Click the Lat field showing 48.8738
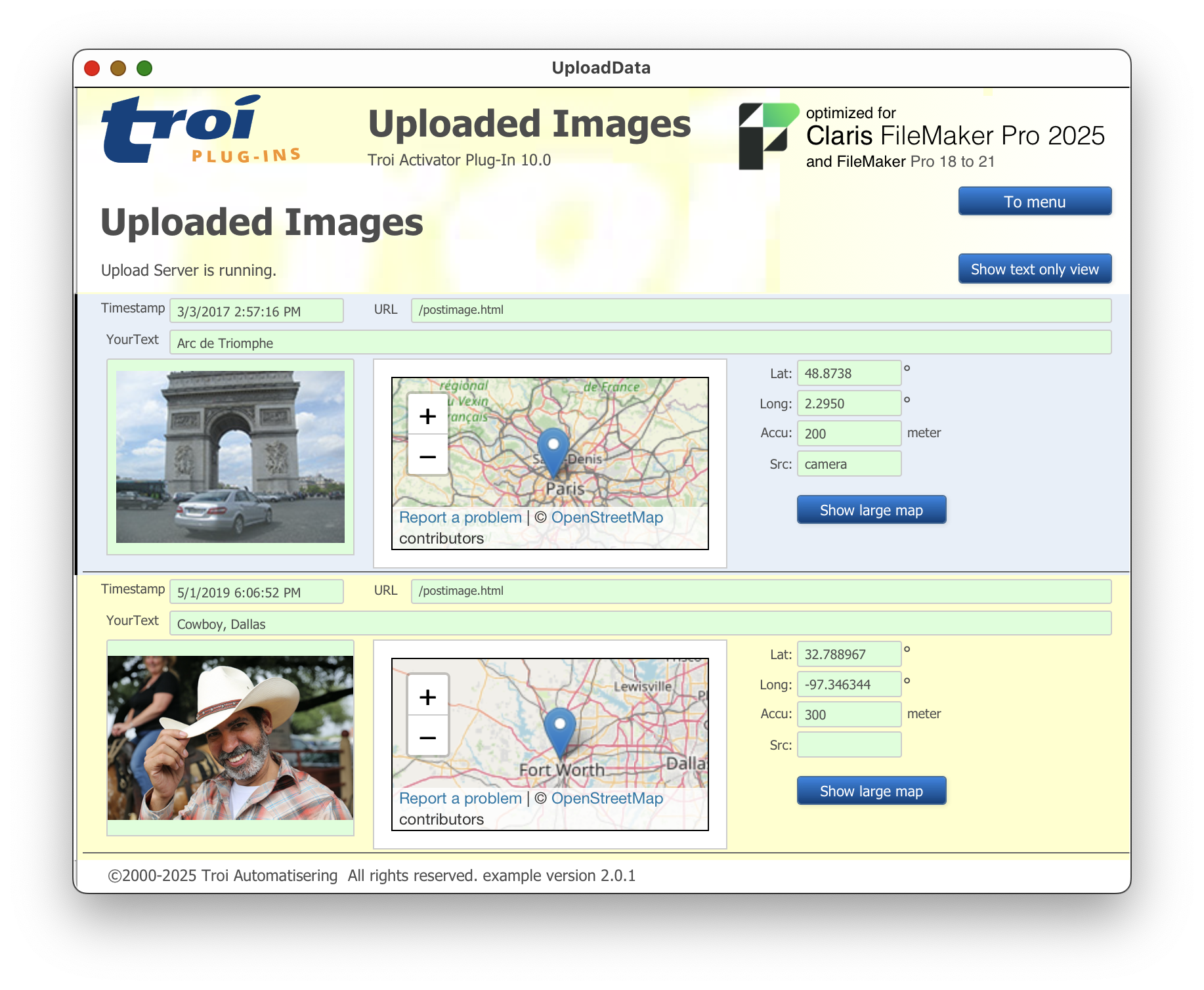Image resolution: width=1204 pixels, height=990 pixels. tap(849, 373)
